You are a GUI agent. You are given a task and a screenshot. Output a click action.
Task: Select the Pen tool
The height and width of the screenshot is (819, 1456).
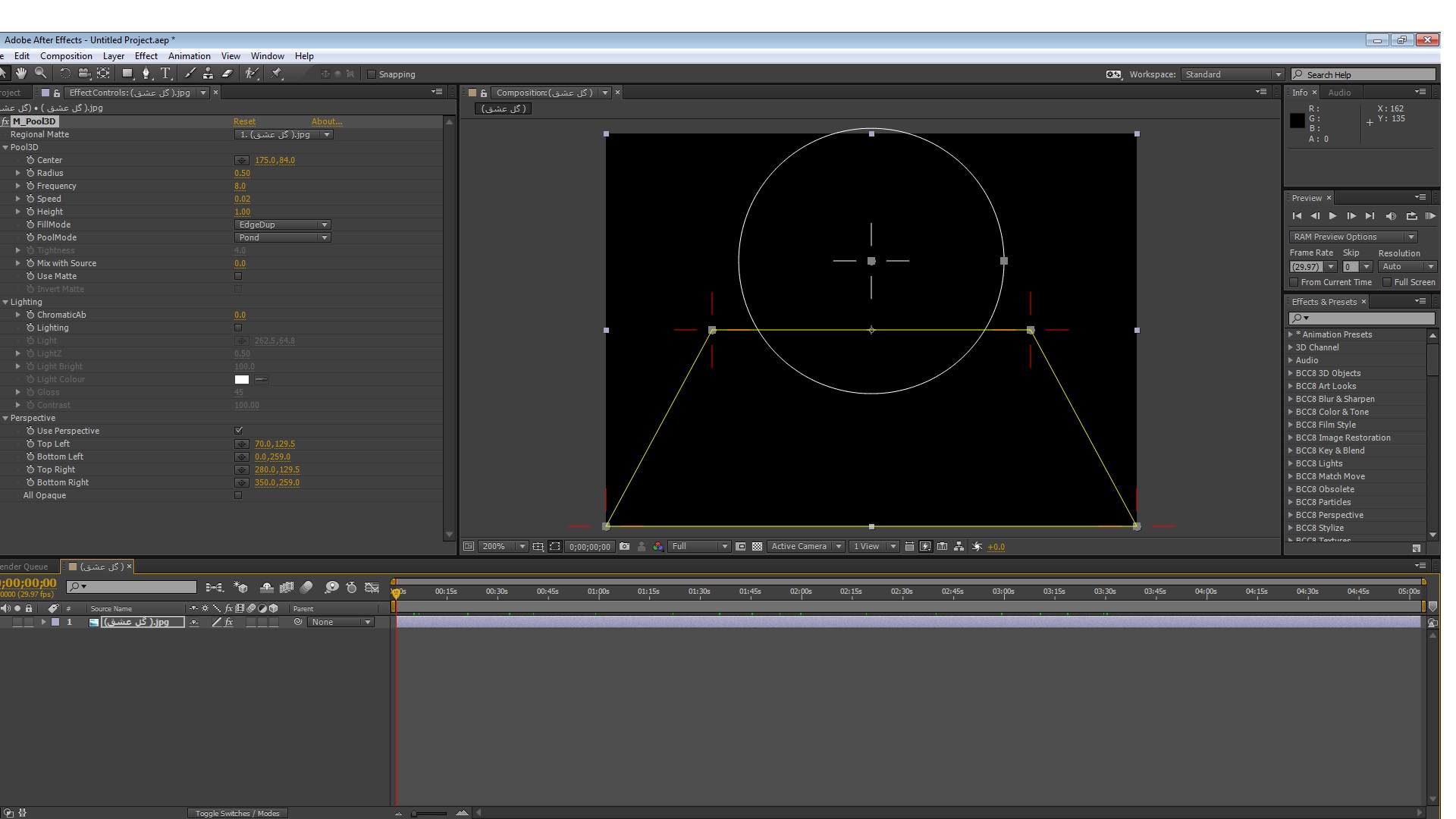(x=146, y=74)
